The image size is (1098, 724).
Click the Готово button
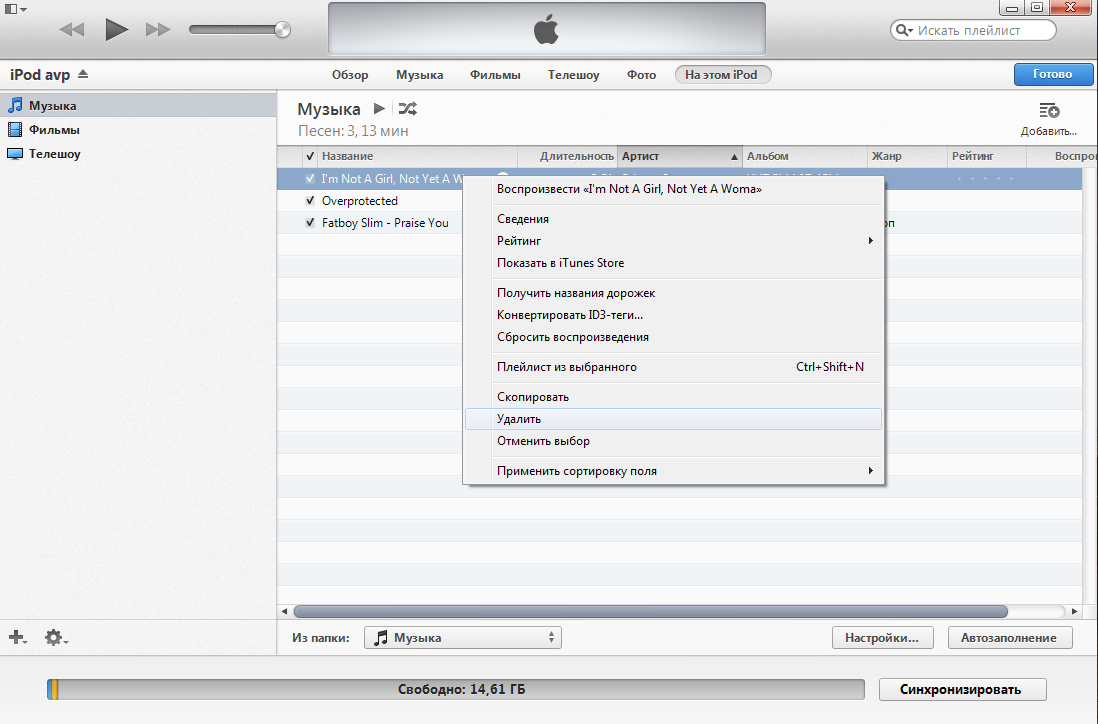(x=1052, y=74)
